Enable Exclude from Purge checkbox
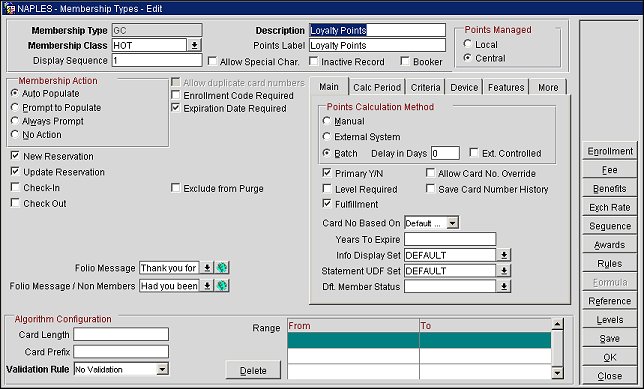Viewport: 644px width, 389px height. tap(176, 188)
